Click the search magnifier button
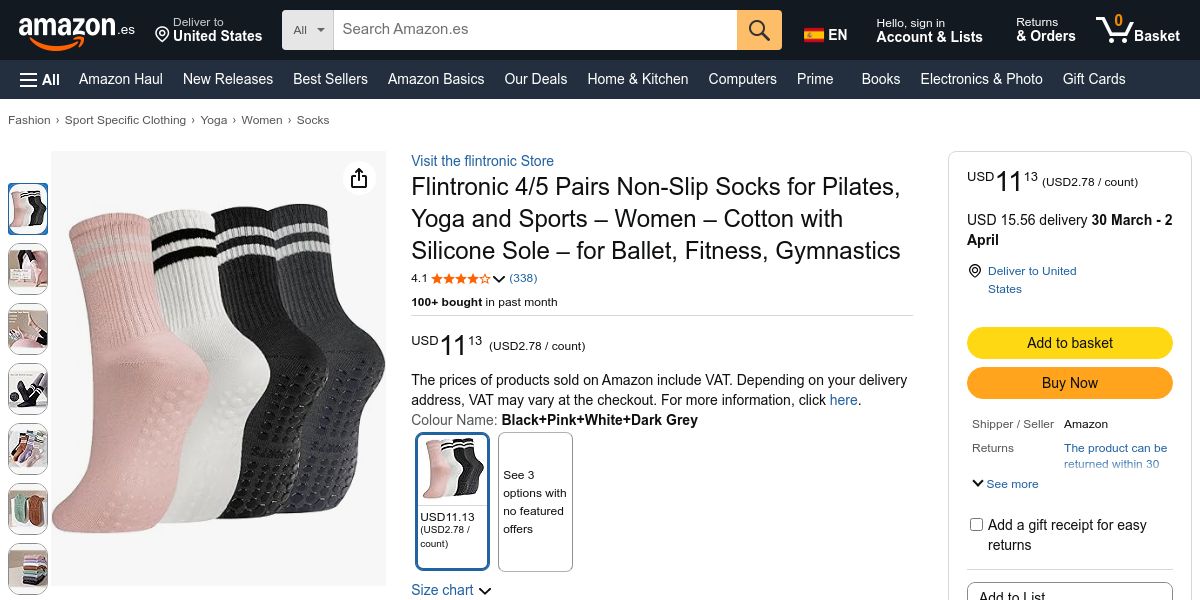Screen dimensions: 1200x600 coord(759,30)
